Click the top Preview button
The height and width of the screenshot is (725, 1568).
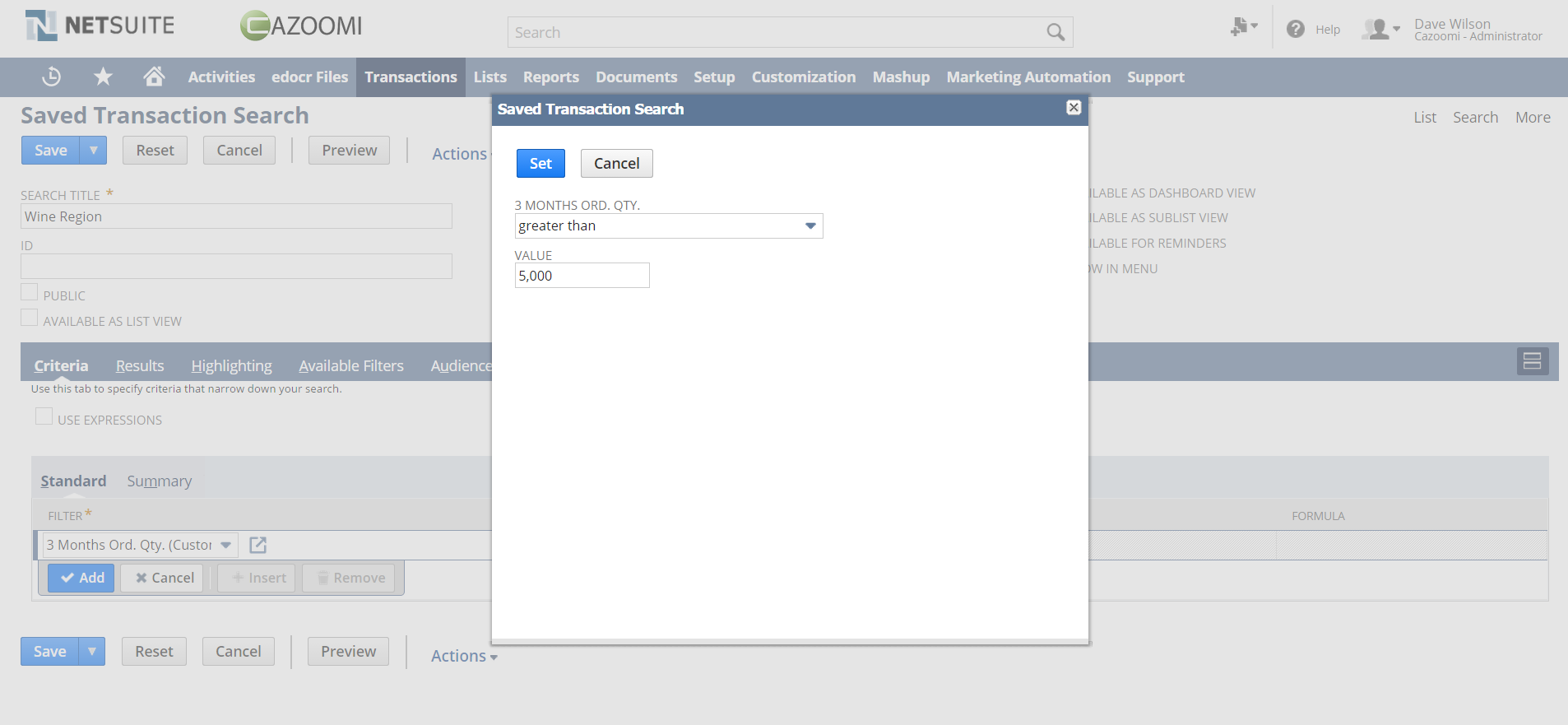coord(349,151)
